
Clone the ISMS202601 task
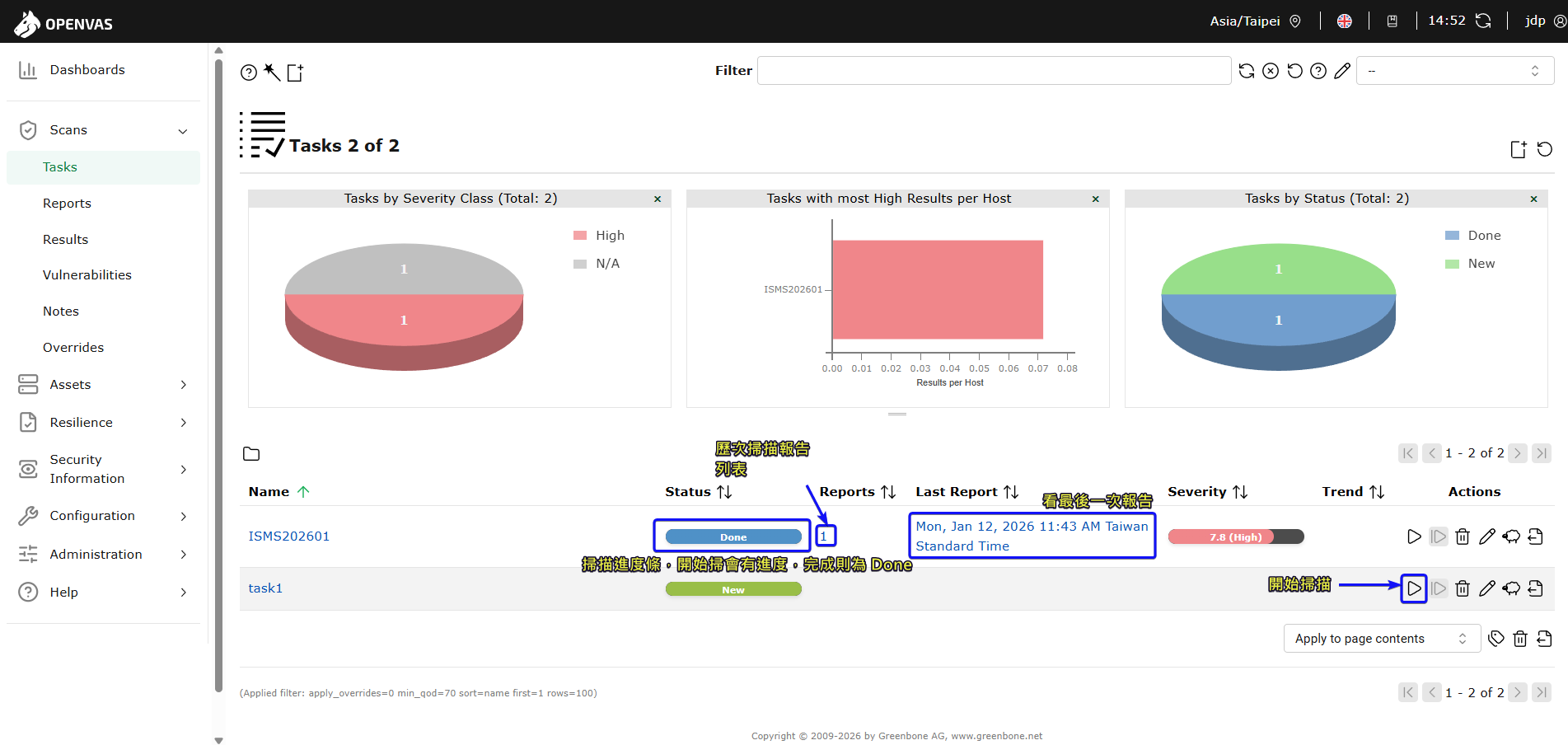click(1511, 536)
